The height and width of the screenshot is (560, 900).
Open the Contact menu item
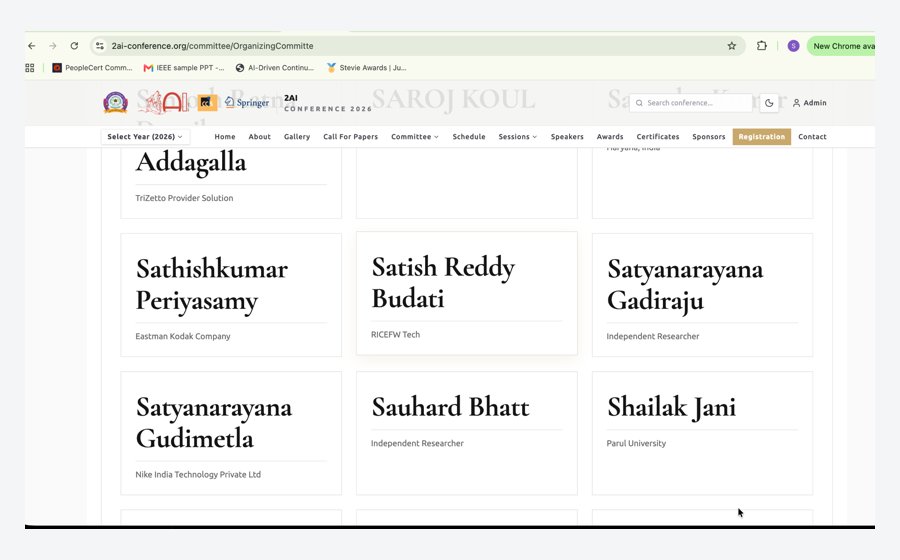click(x=812, y=137)
